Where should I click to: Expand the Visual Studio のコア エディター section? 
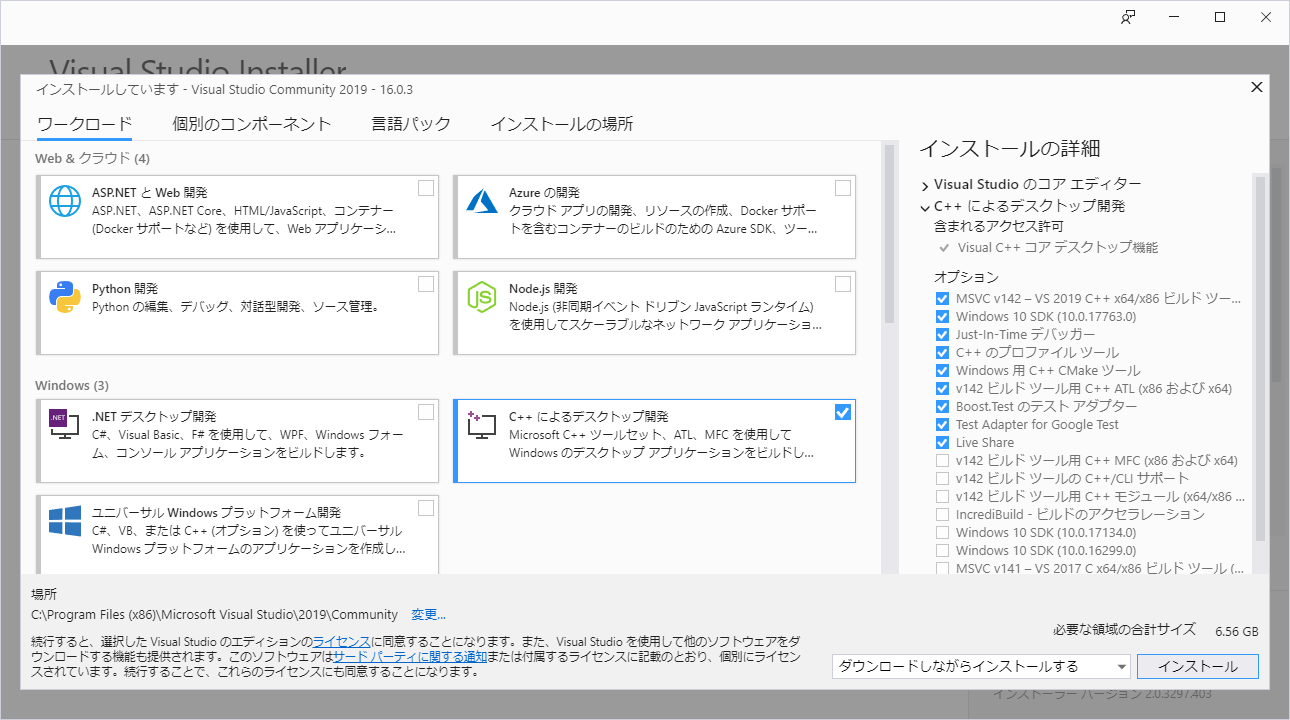click(x=926, y=185)
